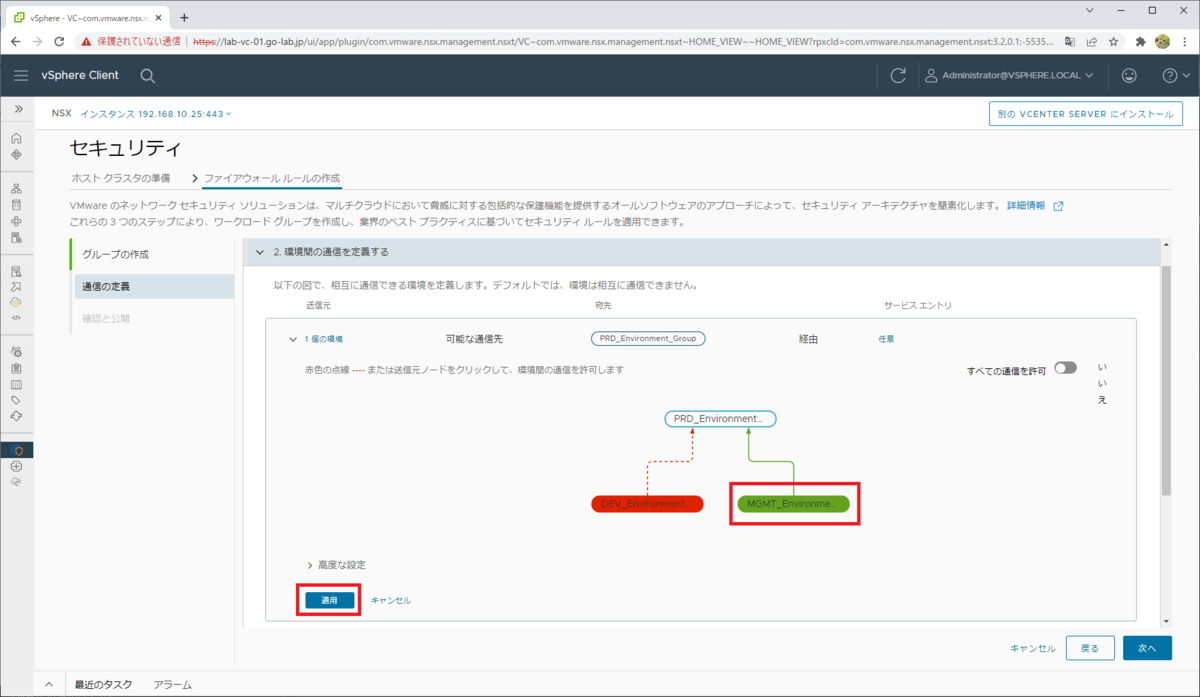Open Policies and Profiles sidebar icon
This screenshot has width=1200, height=697.
point(16,271)
